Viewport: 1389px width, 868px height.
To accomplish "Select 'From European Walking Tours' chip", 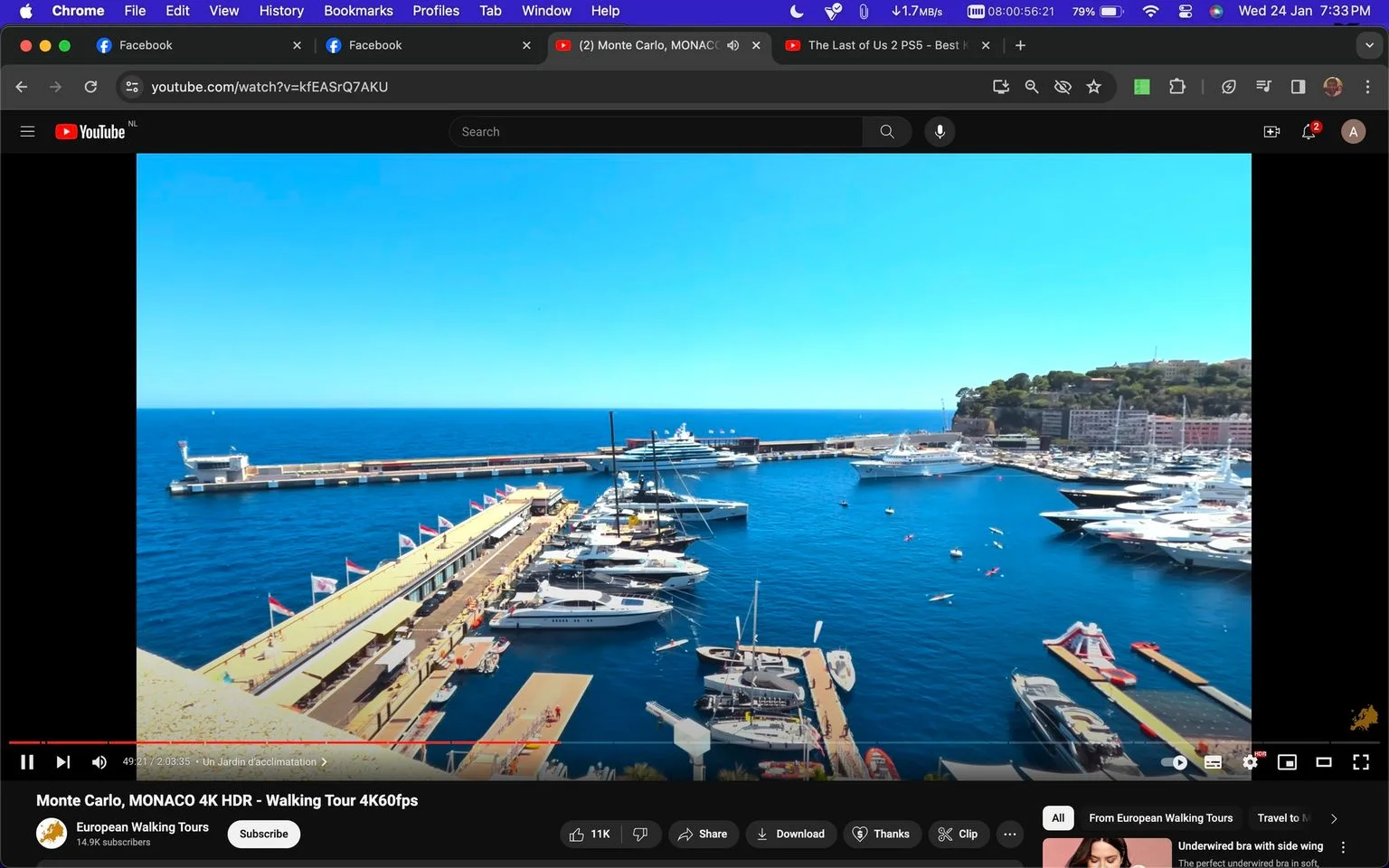I will pos(1160,817).
